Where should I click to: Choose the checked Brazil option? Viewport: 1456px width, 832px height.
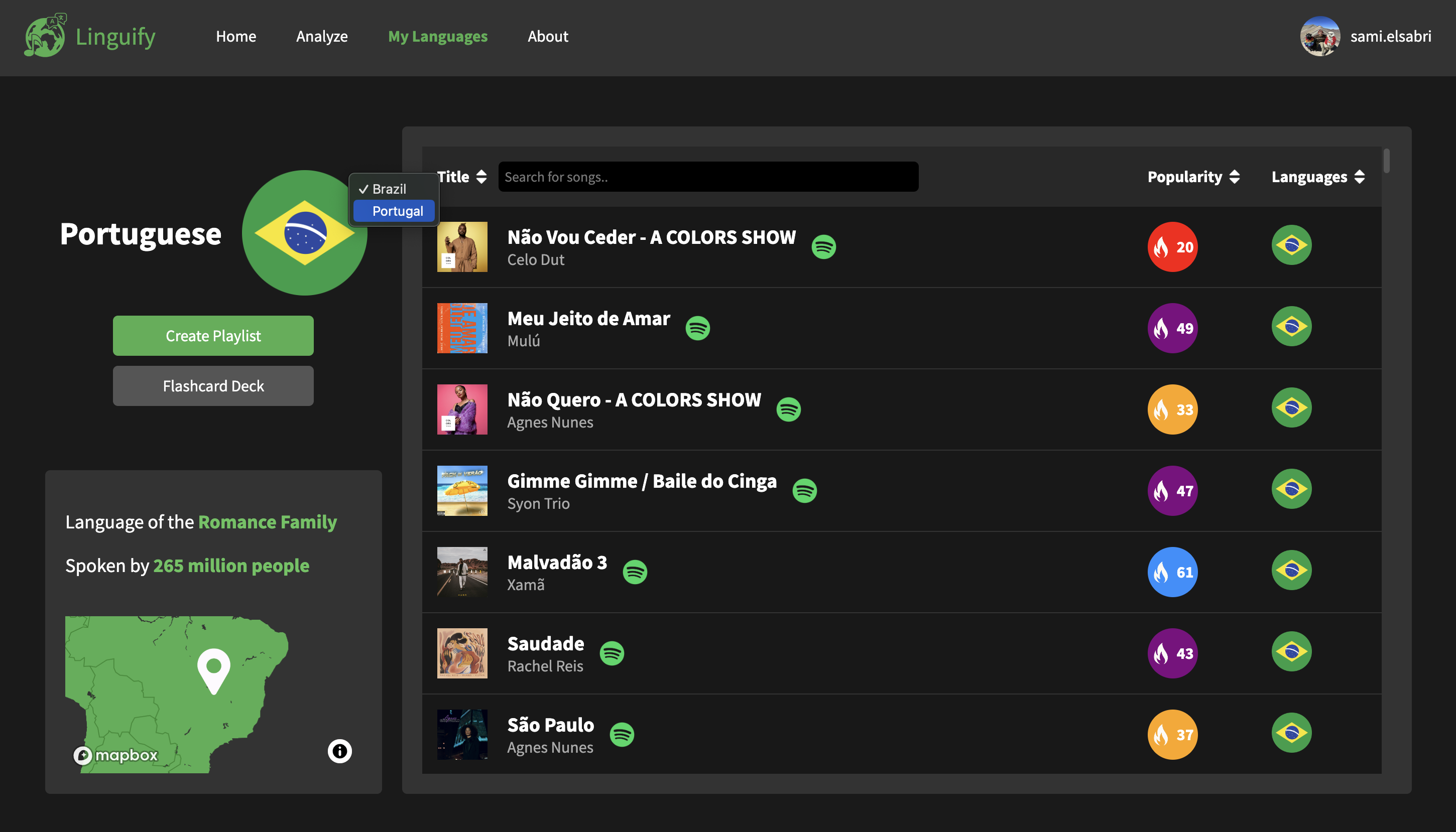coord(389,189)
